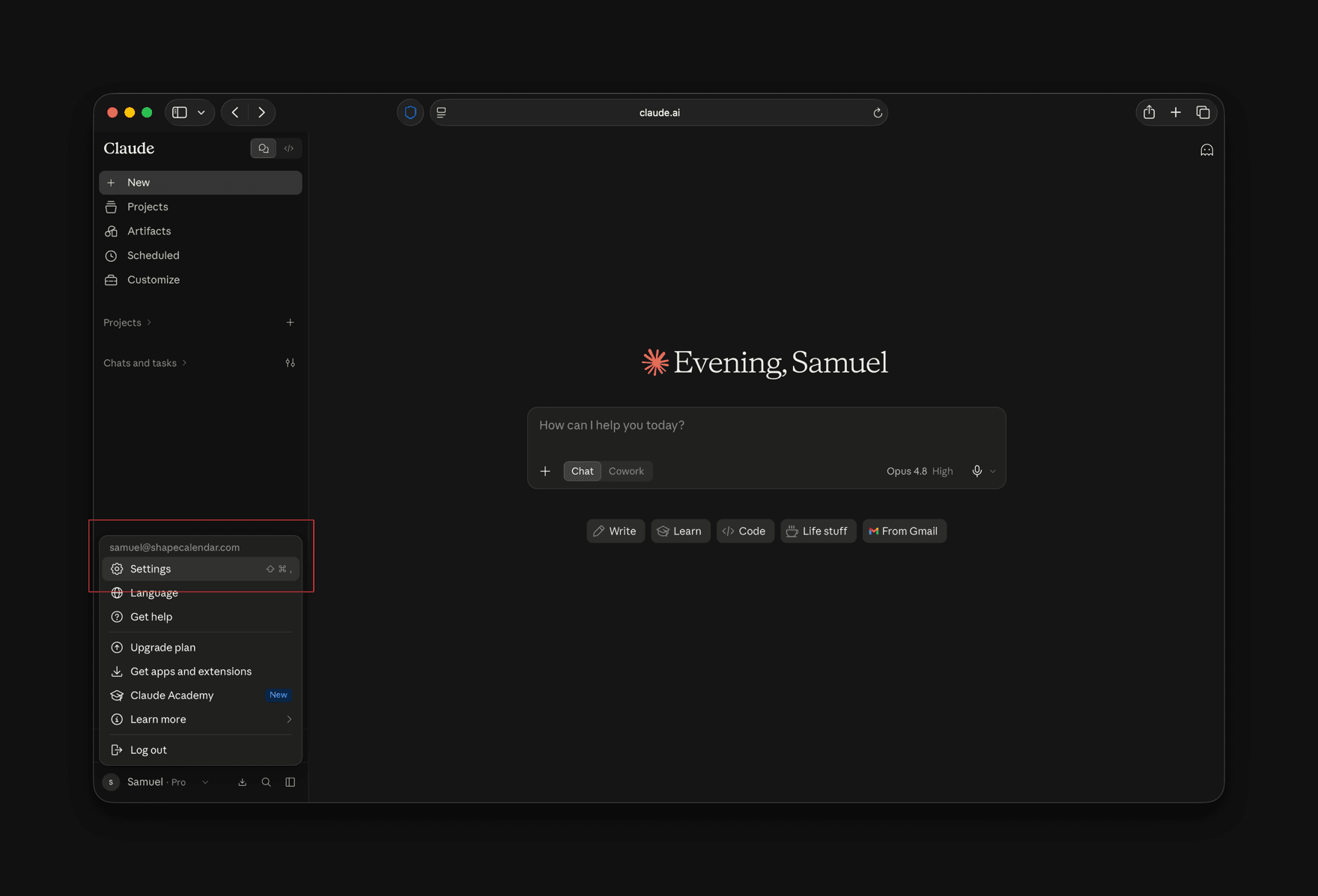
Task: Click the samuel@shapecalendar.com email text
Action: point(174,547)
